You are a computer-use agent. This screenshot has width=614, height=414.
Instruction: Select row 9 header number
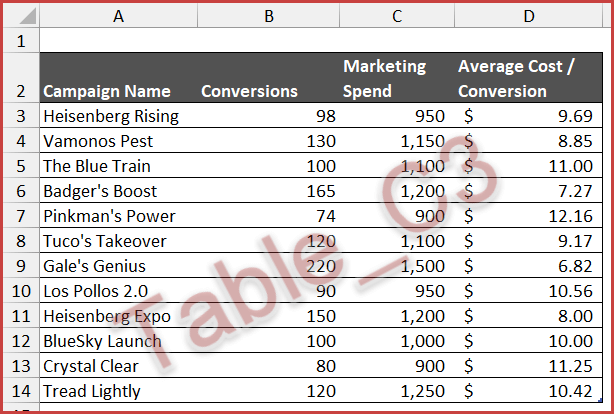[x=21, y=266]
